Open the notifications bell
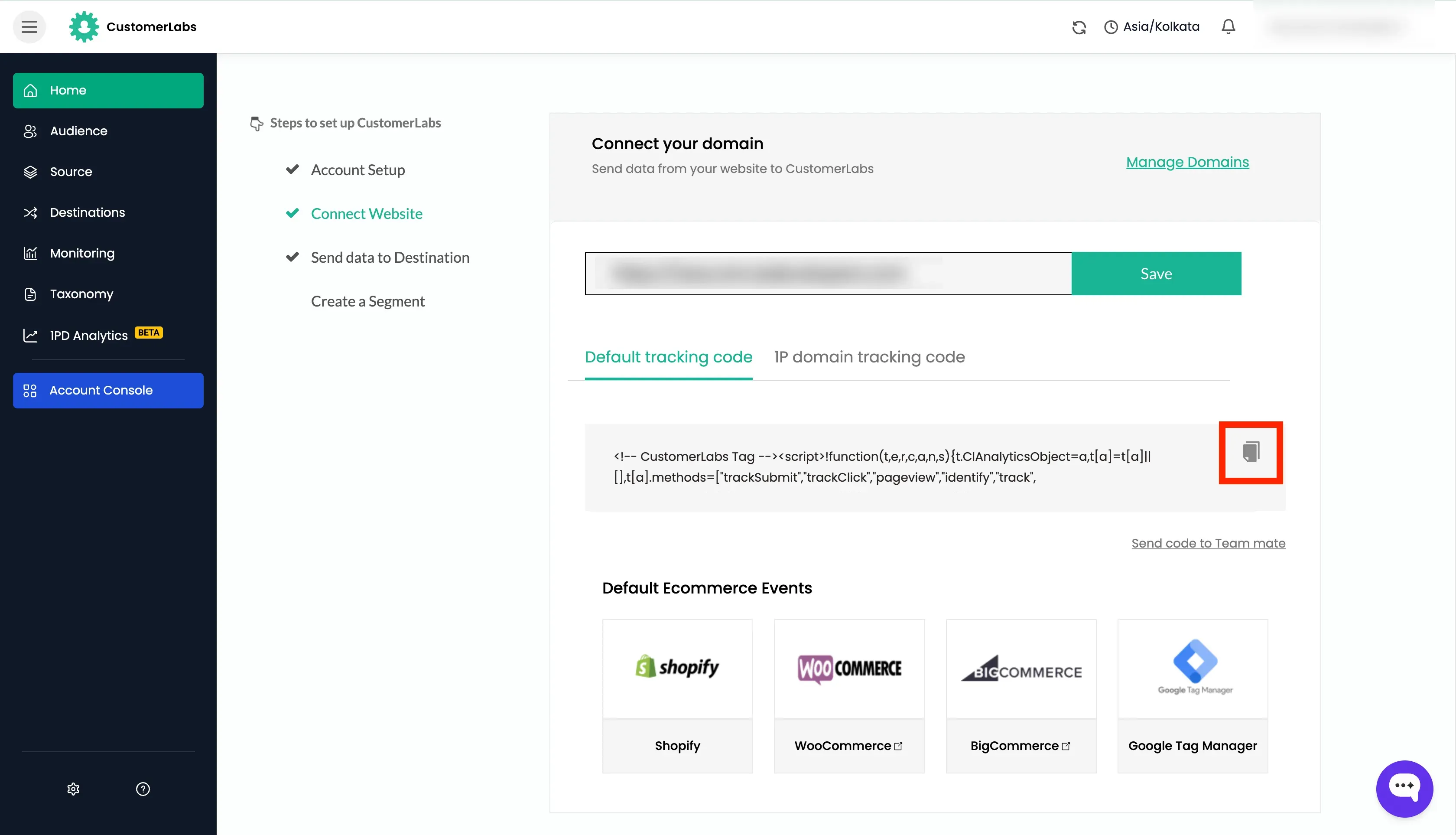The height and width of the screenshot is (835, 1456). click(1228, 26)
